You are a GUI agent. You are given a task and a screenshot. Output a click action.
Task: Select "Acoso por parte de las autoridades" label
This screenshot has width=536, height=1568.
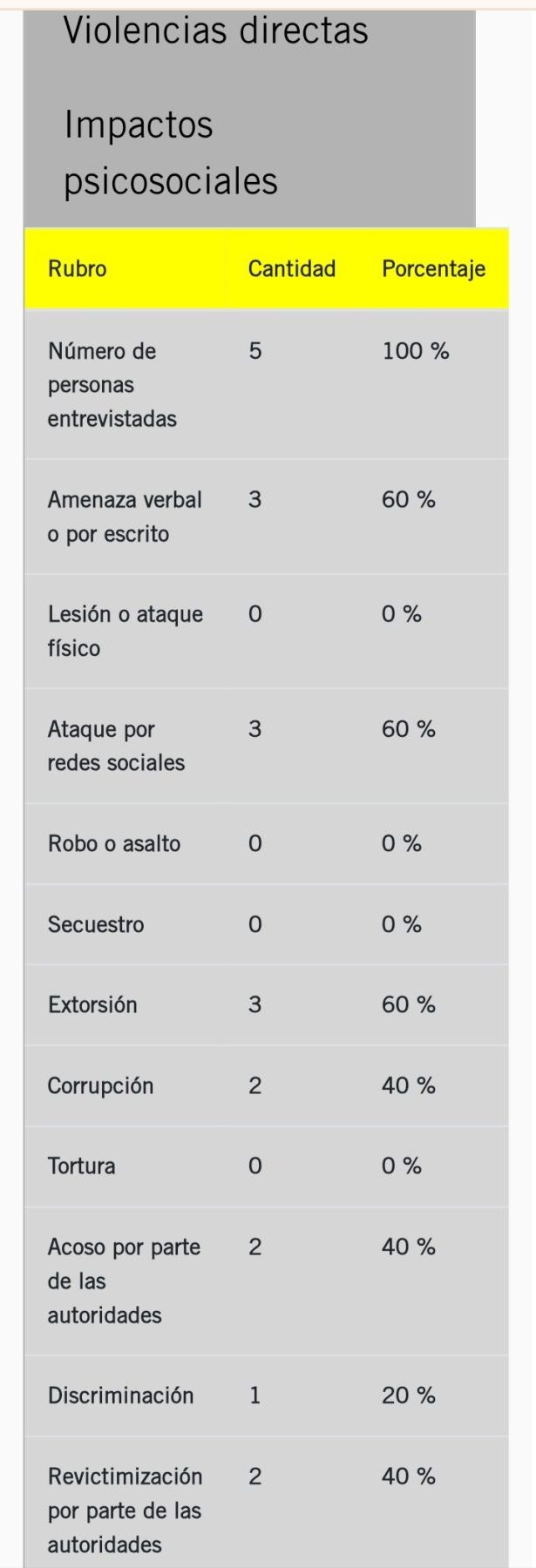click(x=124, y=1281)
